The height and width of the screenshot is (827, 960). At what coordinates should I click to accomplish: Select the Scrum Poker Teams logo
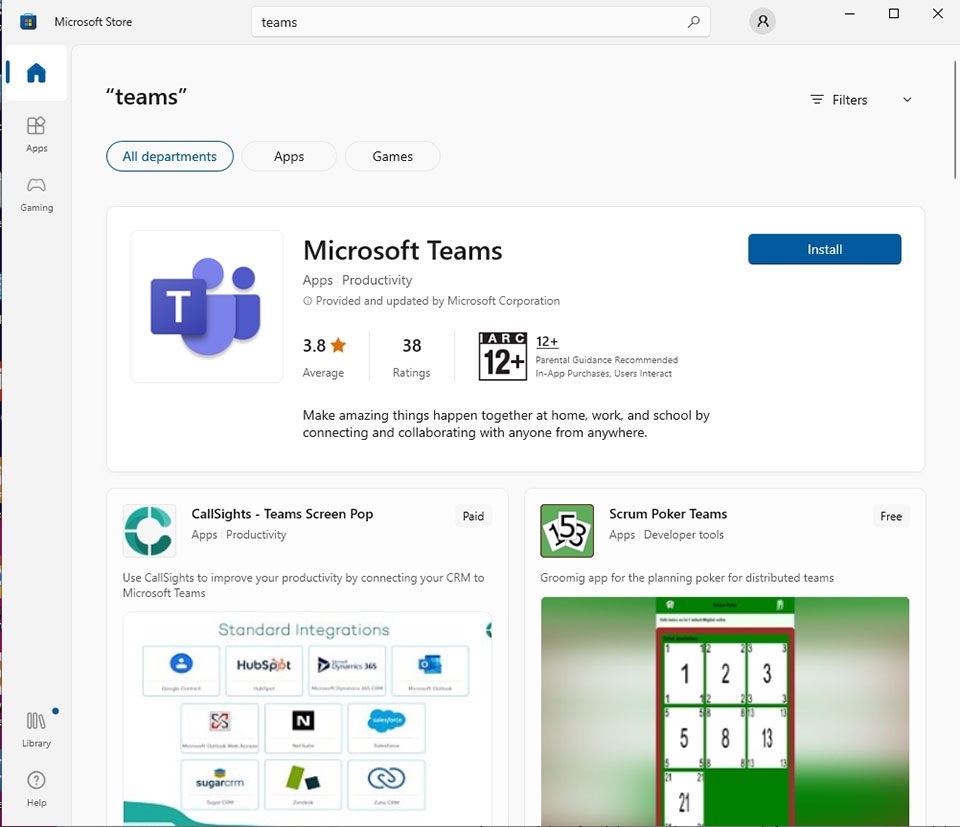[566, 531]
